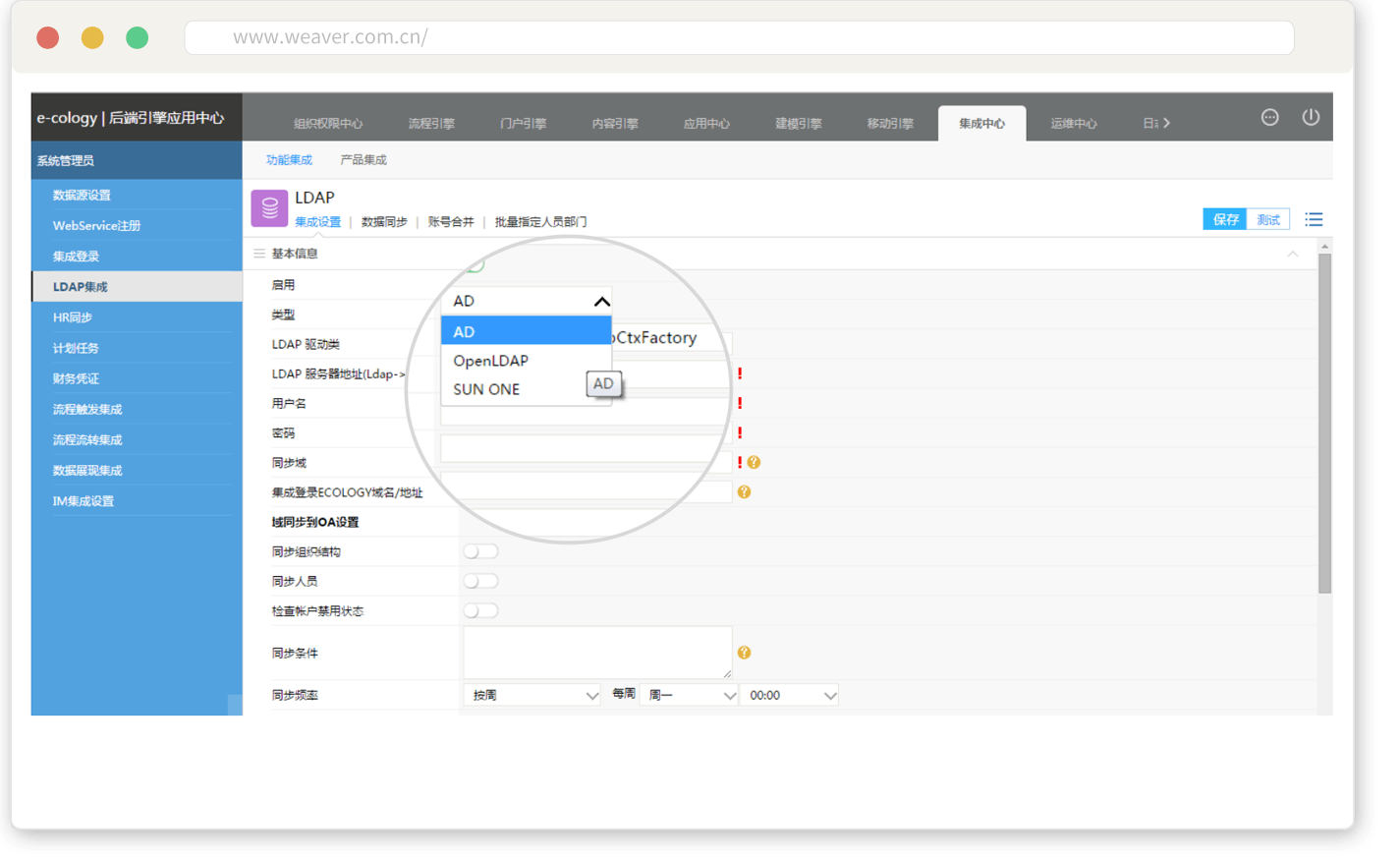Open the 按周 sync frequency dropdown
1400x860 pixels.
532,695
